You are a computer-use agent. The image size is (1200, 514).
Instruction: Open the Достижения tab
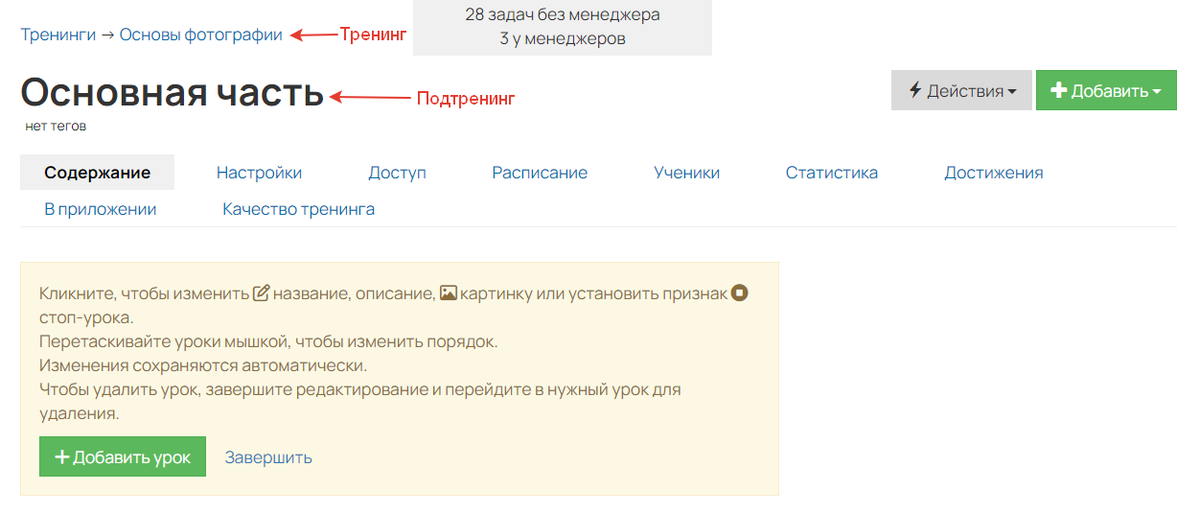(993, 172)
